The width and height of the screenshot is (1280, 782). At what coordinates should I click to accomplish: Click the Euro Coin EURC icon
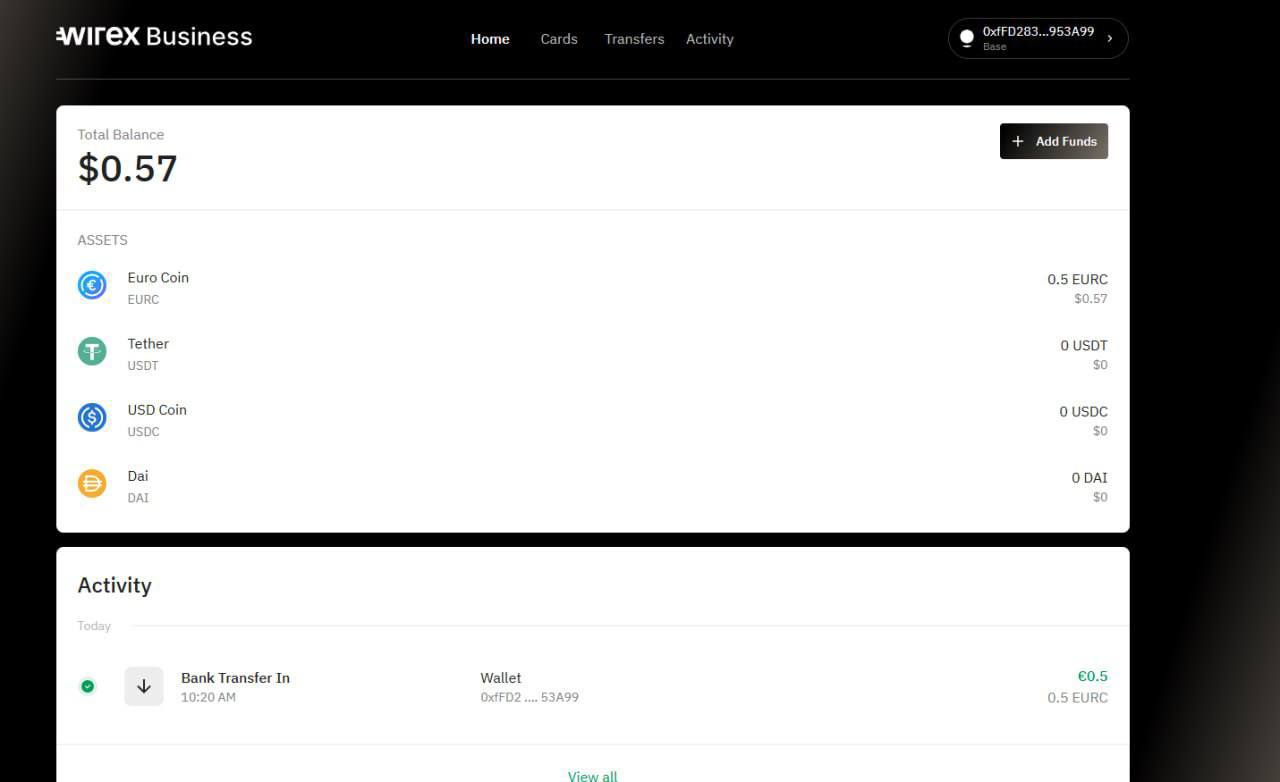click(92, 285)
